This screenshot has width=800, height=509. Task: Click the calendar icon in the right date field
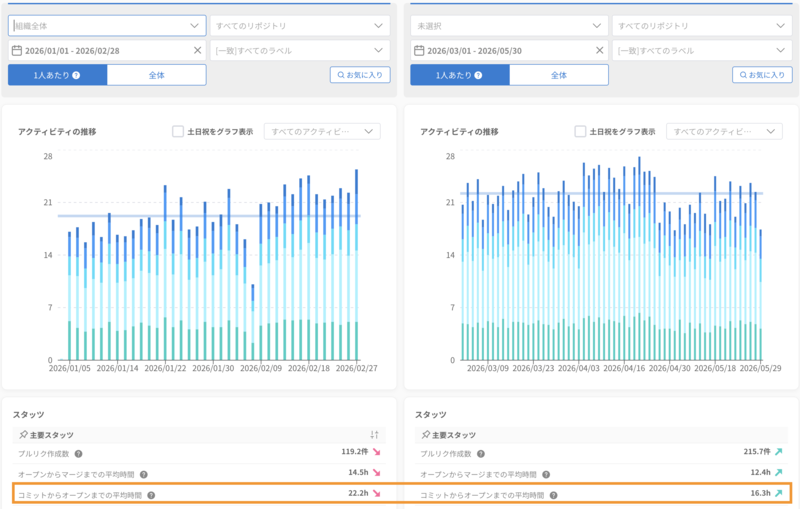(x=419, y=50)
